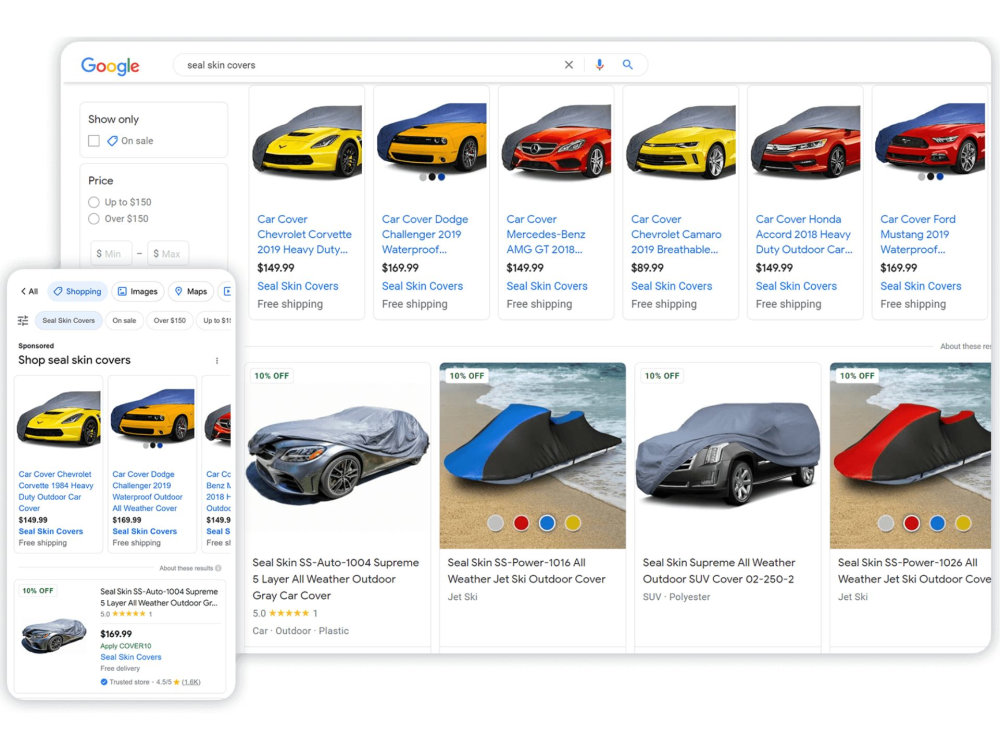Click the $ Min price input field
Screen dimensions: 1000x750
coord(111,253)
